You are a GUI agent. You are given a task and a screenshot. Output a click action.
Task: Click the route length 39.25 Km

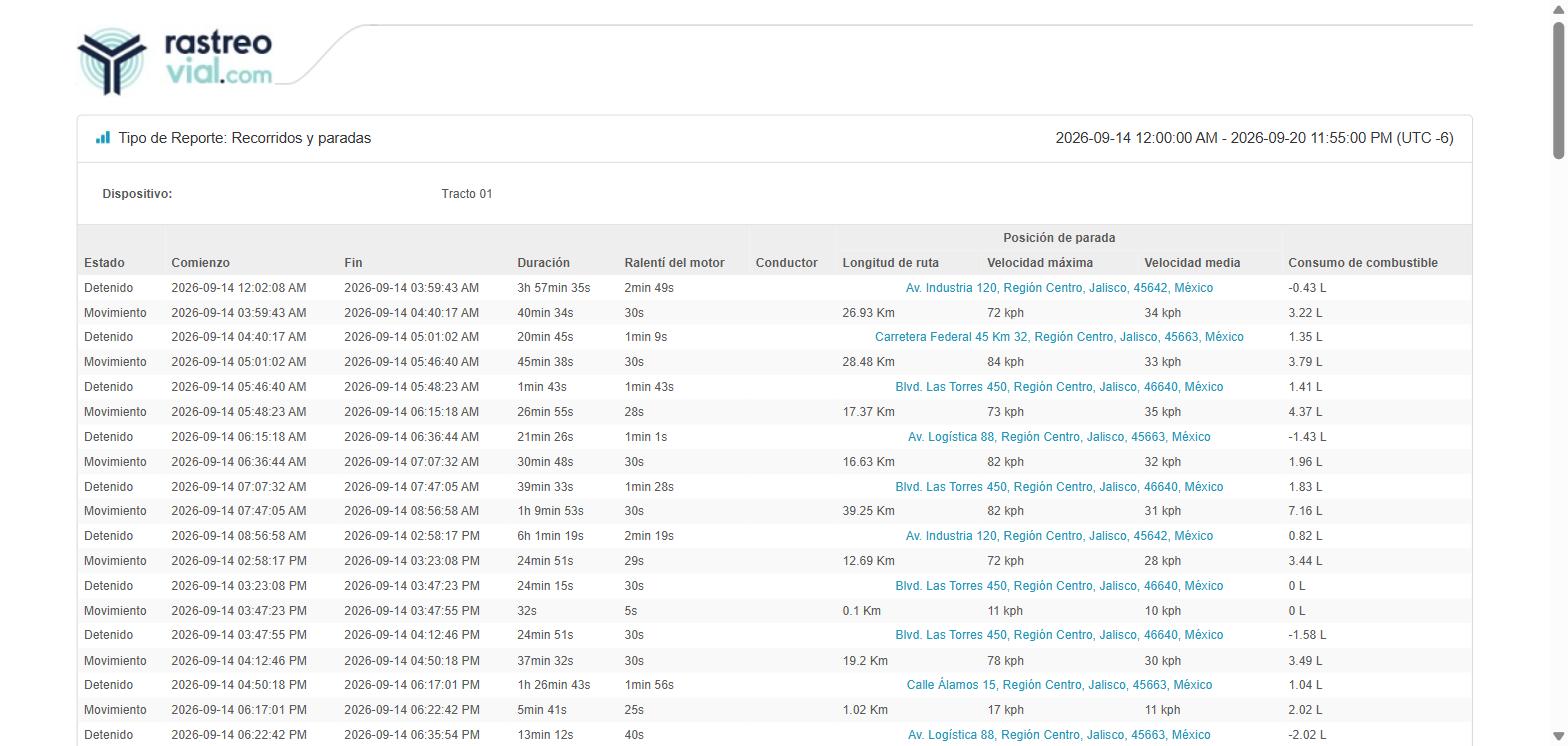point(868,511)
